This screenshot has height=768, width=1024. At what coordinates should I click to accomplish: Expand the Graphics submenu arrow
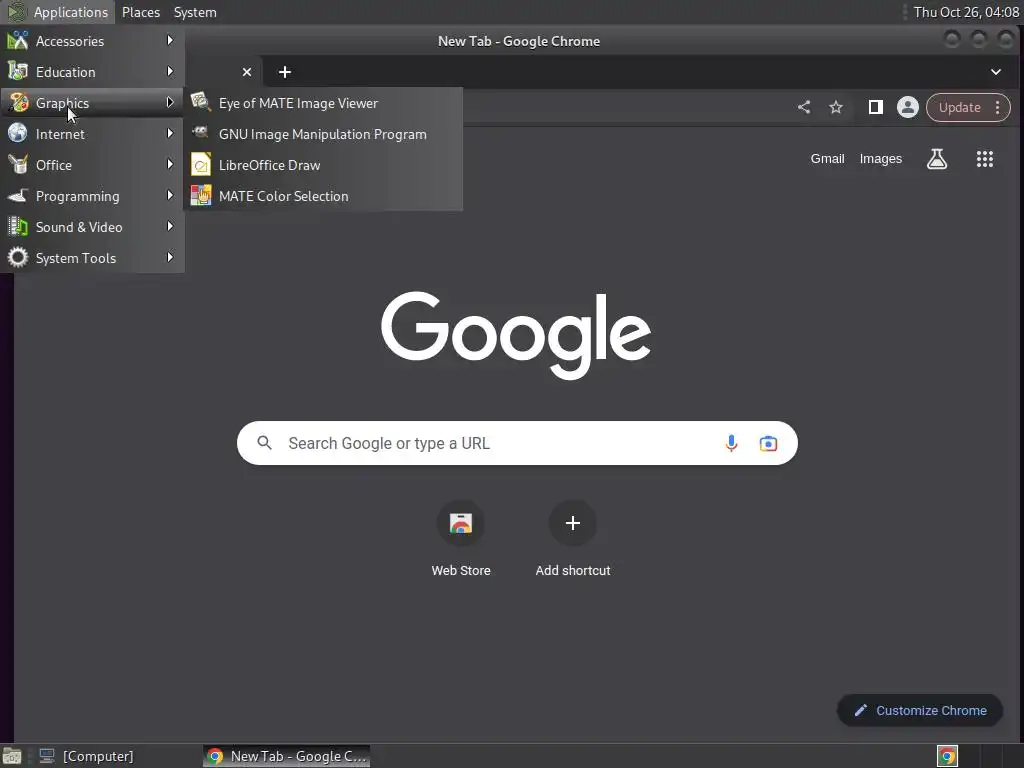(x=170, y=103)
